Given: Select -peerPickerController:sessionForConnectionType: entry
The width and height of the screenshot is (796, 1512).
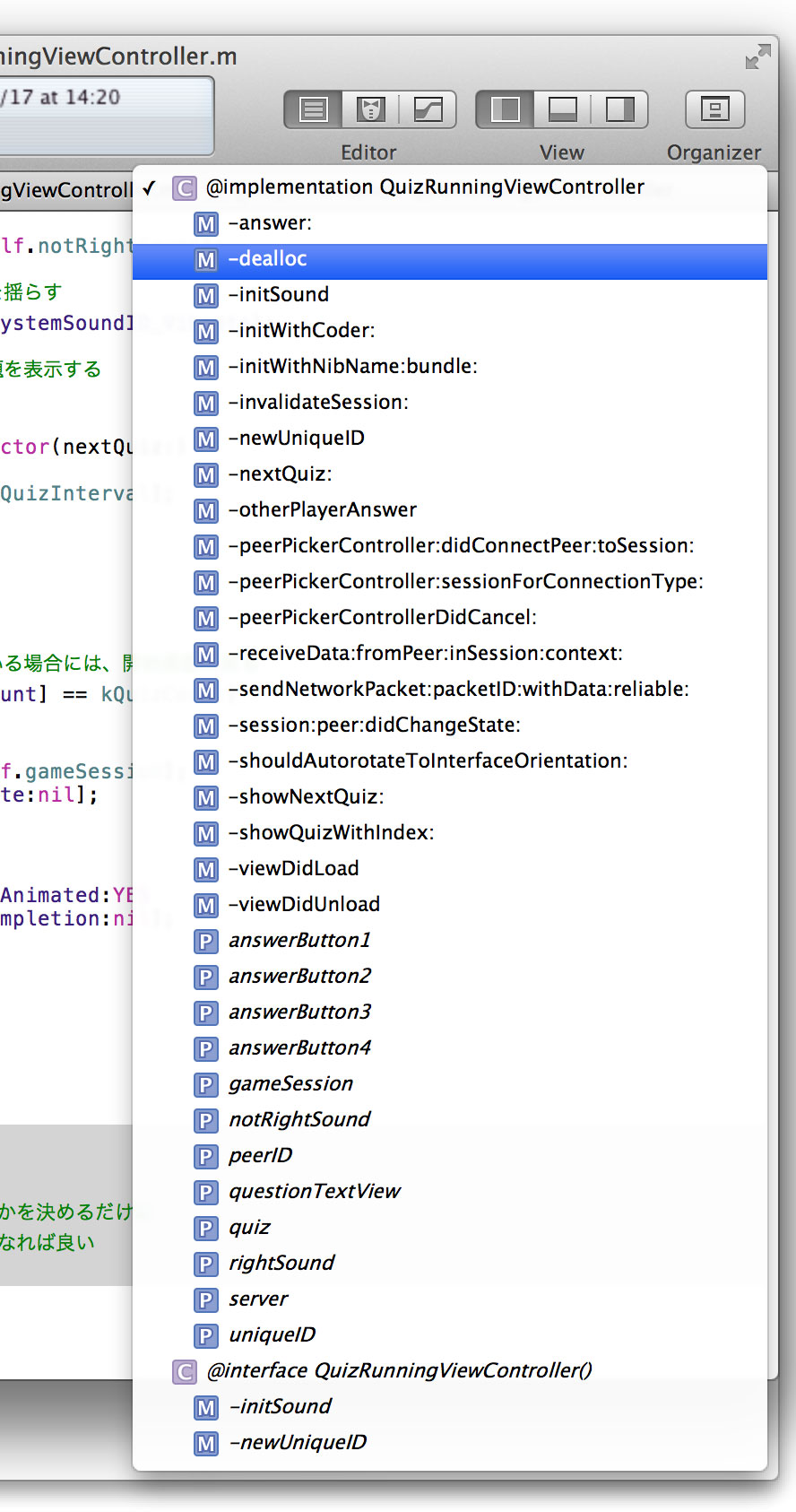Looking at the screenshot, I should pos(450,582).
